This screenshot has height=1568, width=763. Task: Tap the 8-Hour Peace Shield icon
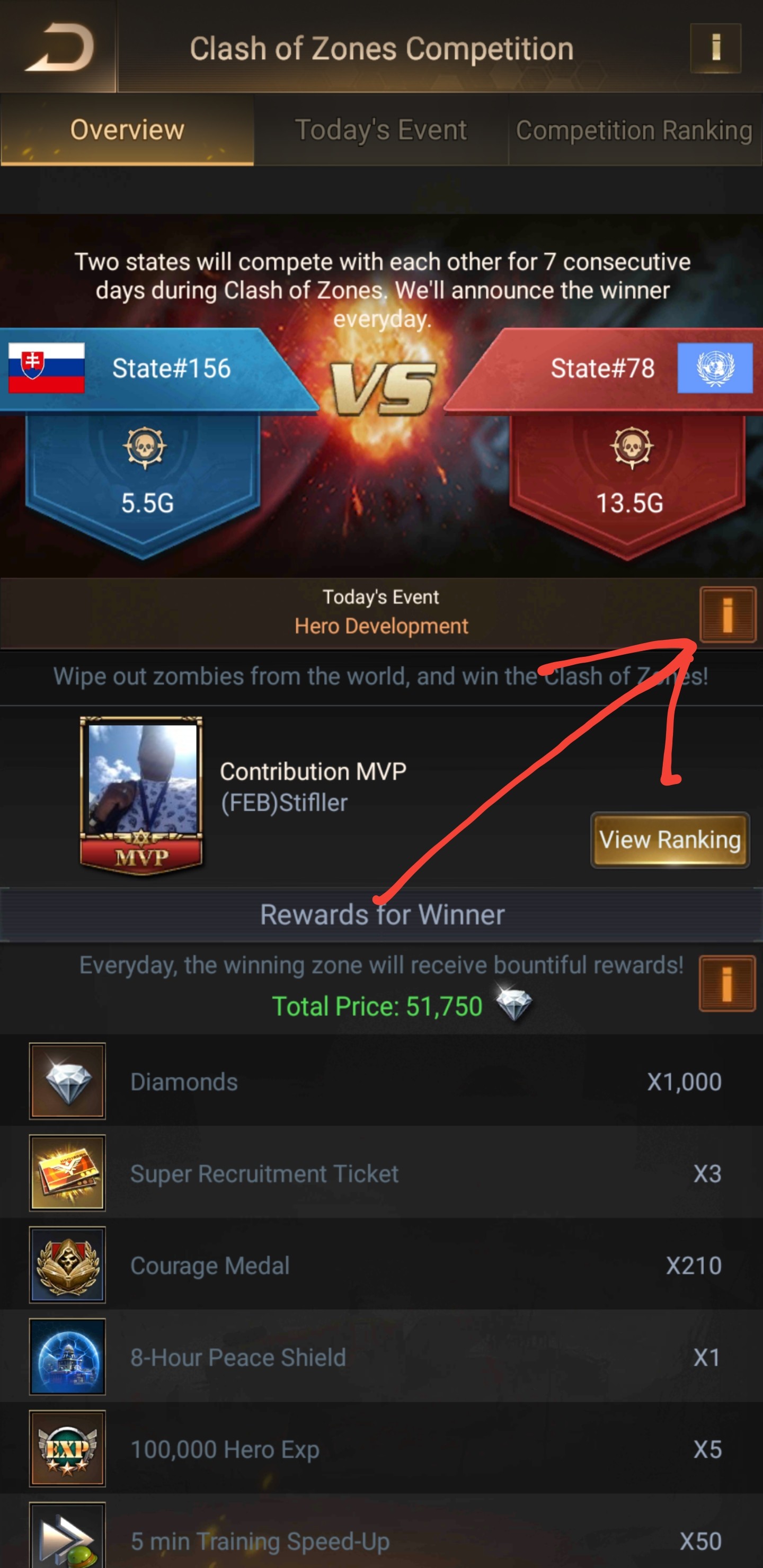tap(67, 1357)
